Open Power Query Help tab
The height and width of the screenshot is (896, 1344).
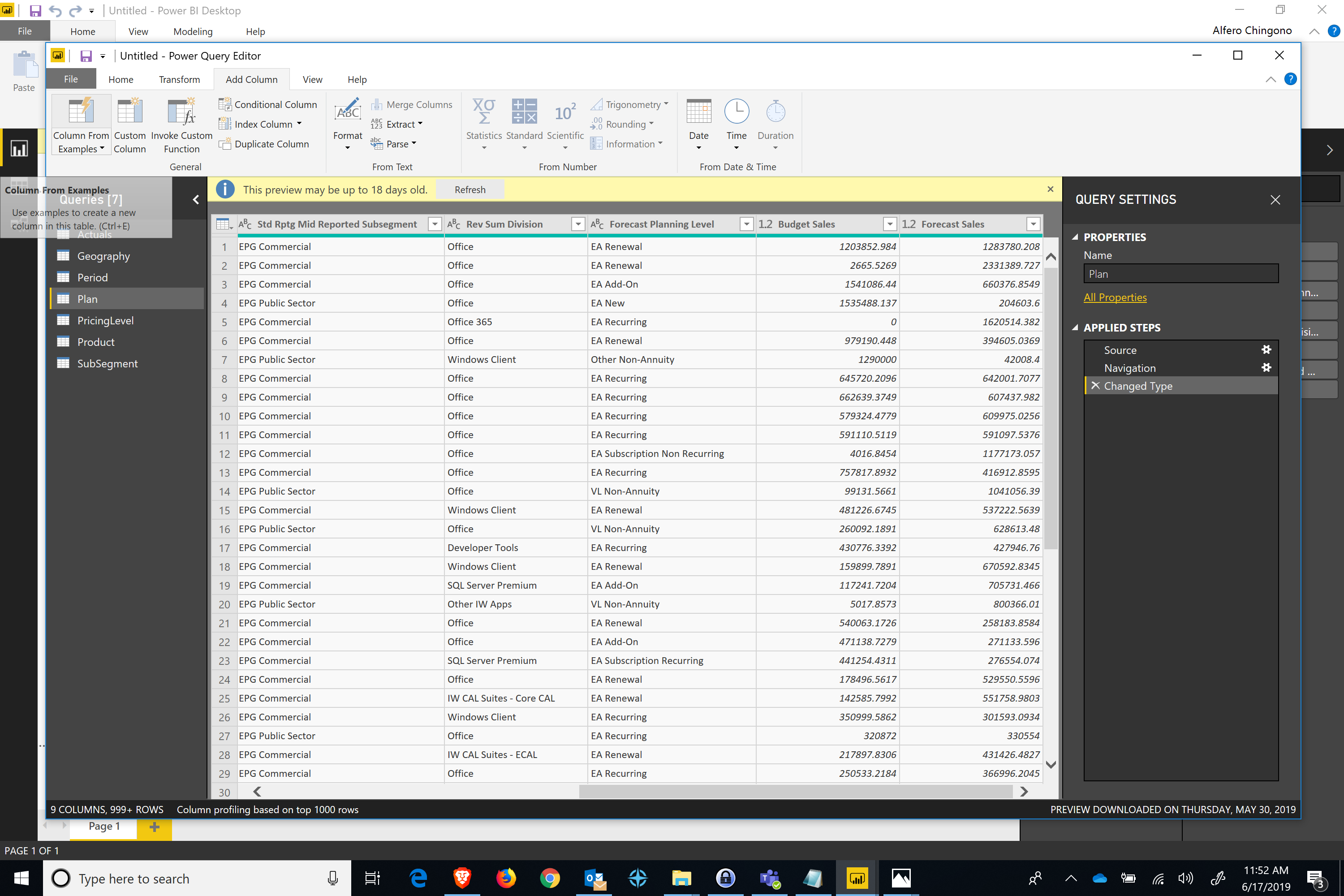pyautogui.click(x=357, y=79)
